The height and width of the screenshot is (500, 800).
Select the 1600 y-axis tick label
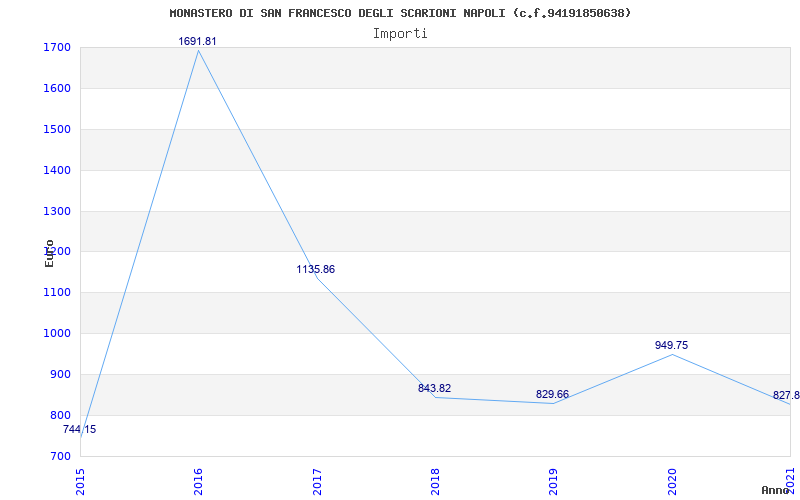(x=57, y=89)
